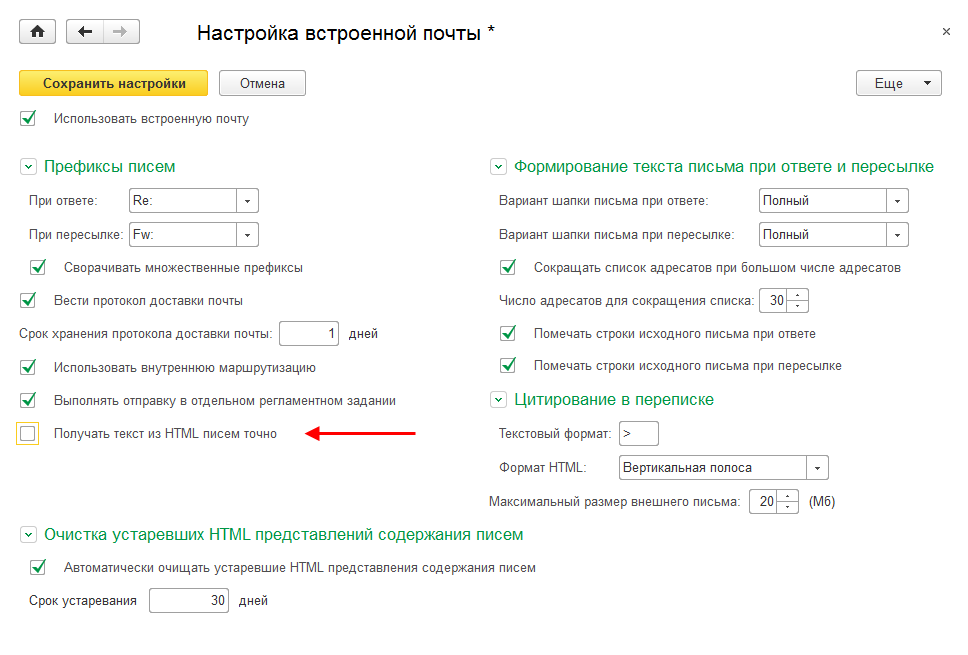Open the Еще menu

click(898, 84)
